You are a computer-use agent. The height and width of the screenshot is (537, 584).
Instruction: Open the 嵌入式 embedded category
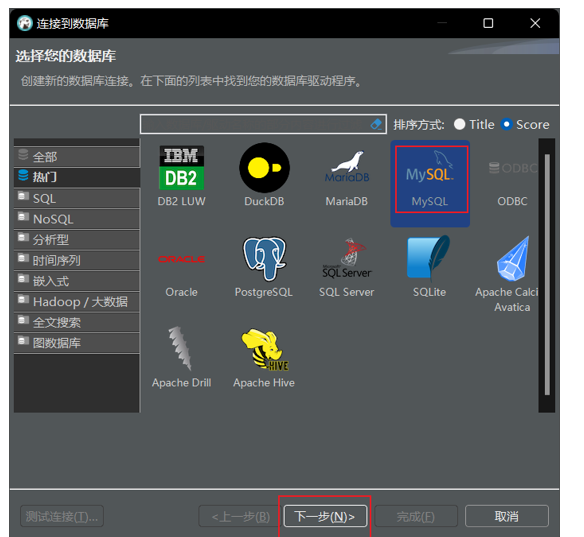(77, 281)
